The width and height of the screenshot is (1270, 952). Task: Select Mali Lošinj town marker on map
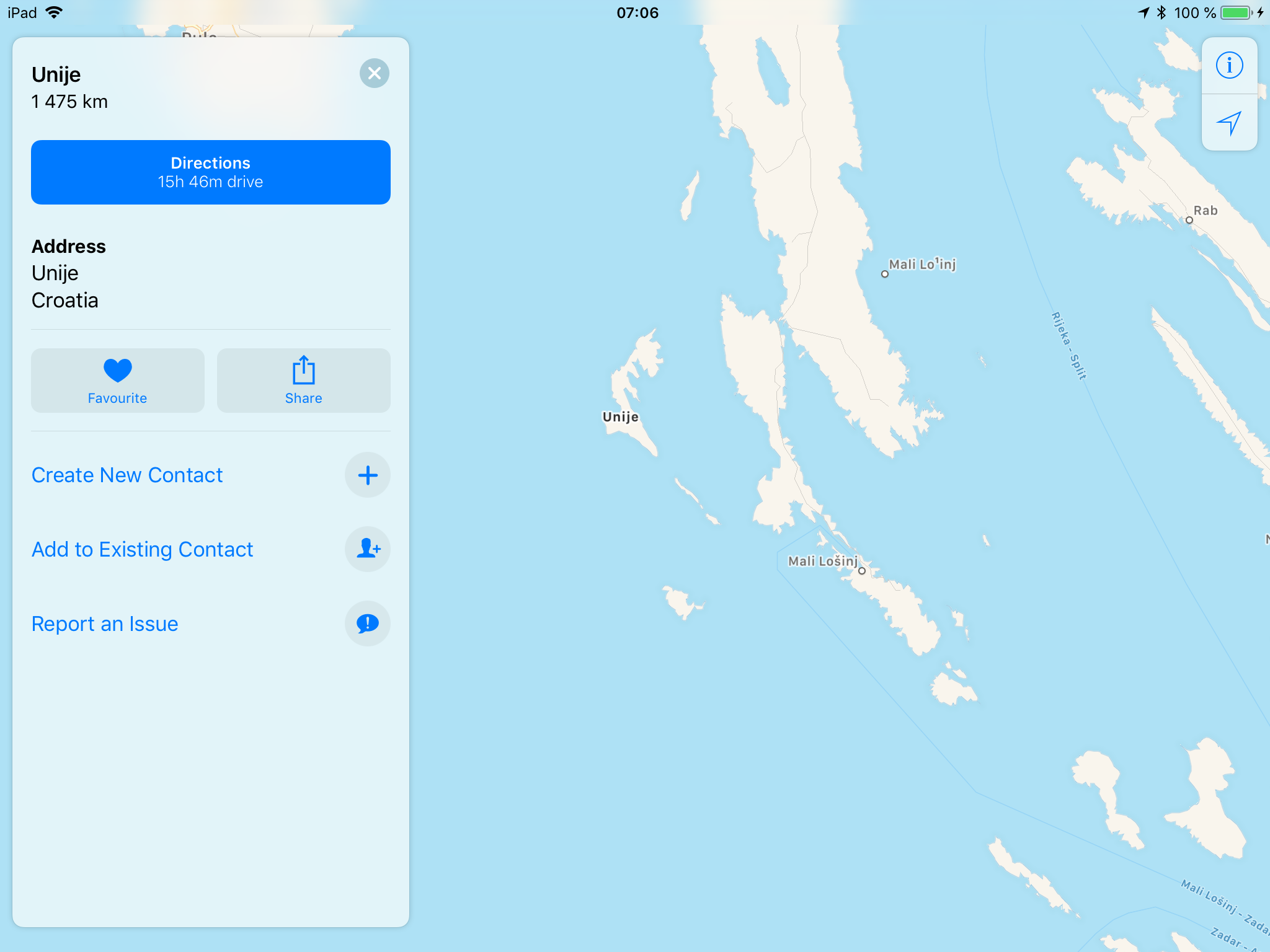click(862, 571)
